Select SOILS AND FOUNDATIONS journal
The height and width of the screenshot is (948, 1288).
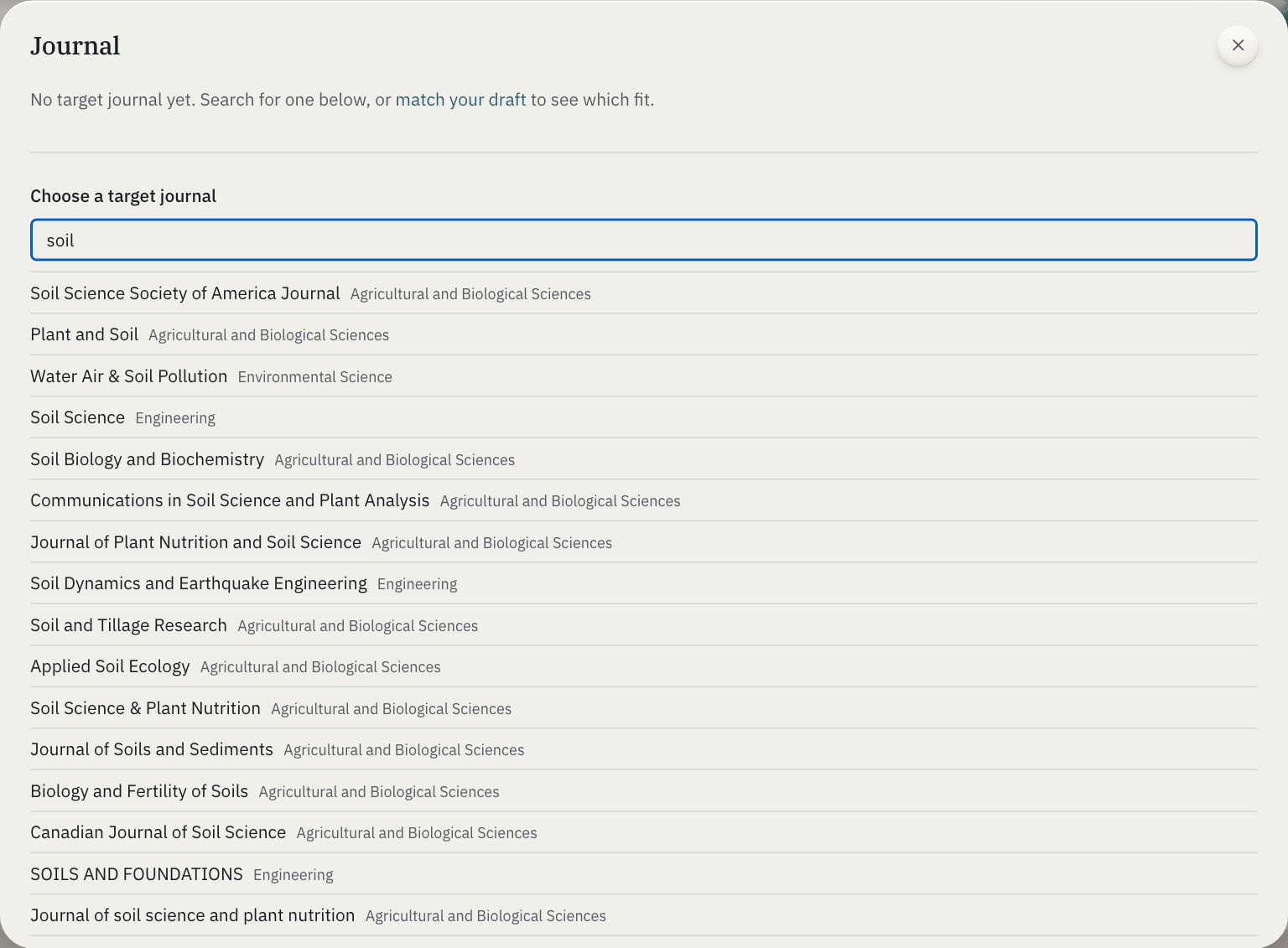644,874
